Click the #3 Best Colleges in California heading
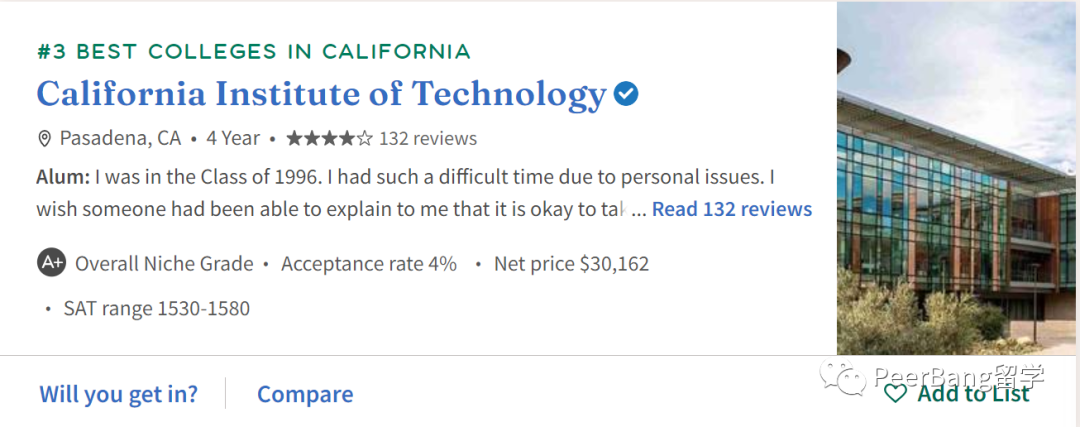The height and width of the screenshot is (427, 1080). [x=253, y=51]
